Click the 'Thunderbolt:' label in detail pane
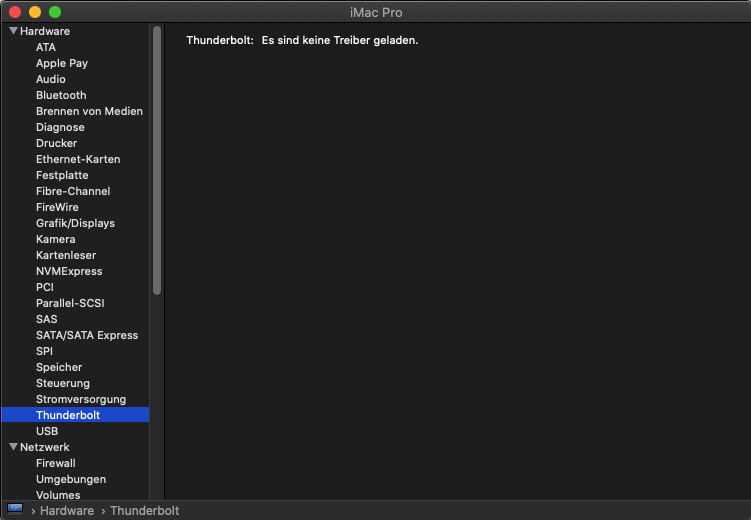 pyautogui.click(x=220, y=40)
